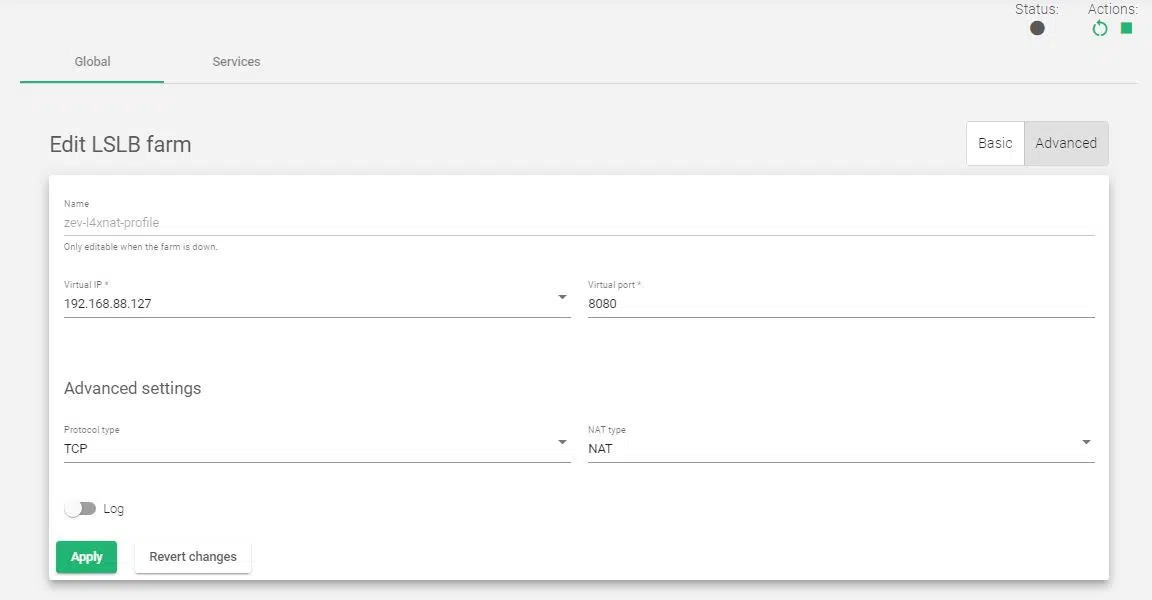Click the Log label text
Viewport: 1152px width, 600px height.
click(114, 509)
